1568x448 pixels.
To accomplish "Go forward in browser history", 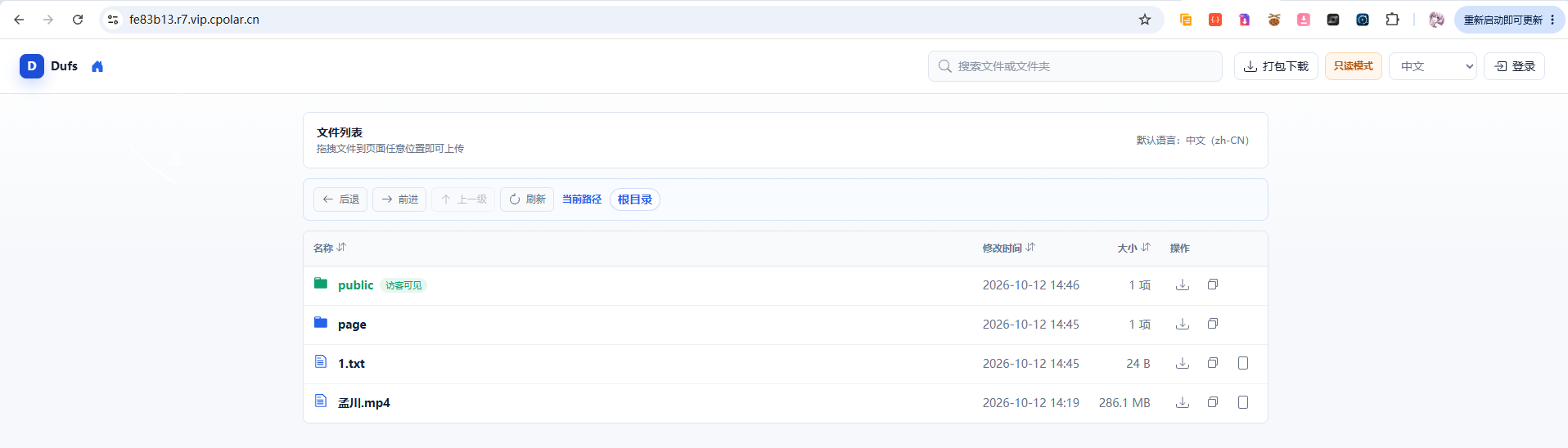I will pos(48,20).
